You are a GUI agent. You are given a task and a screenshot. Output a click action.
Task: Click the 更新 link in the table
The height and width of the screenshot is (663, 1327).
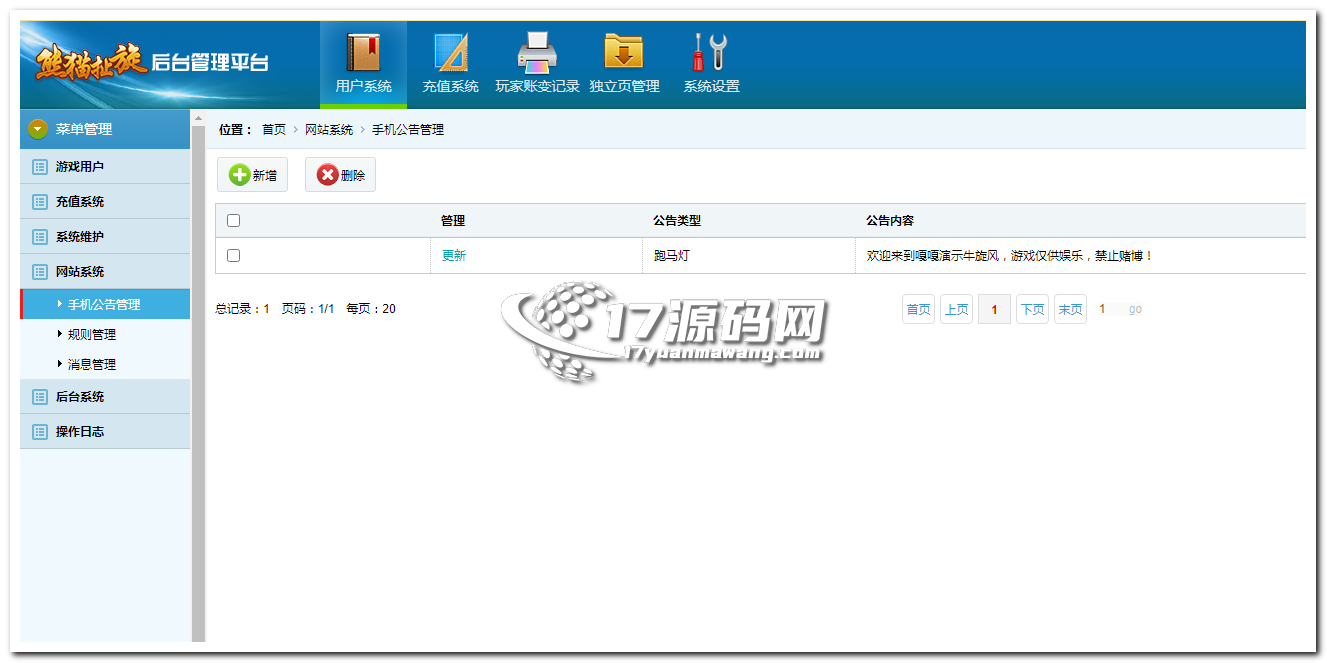click(x=454, y=256)
